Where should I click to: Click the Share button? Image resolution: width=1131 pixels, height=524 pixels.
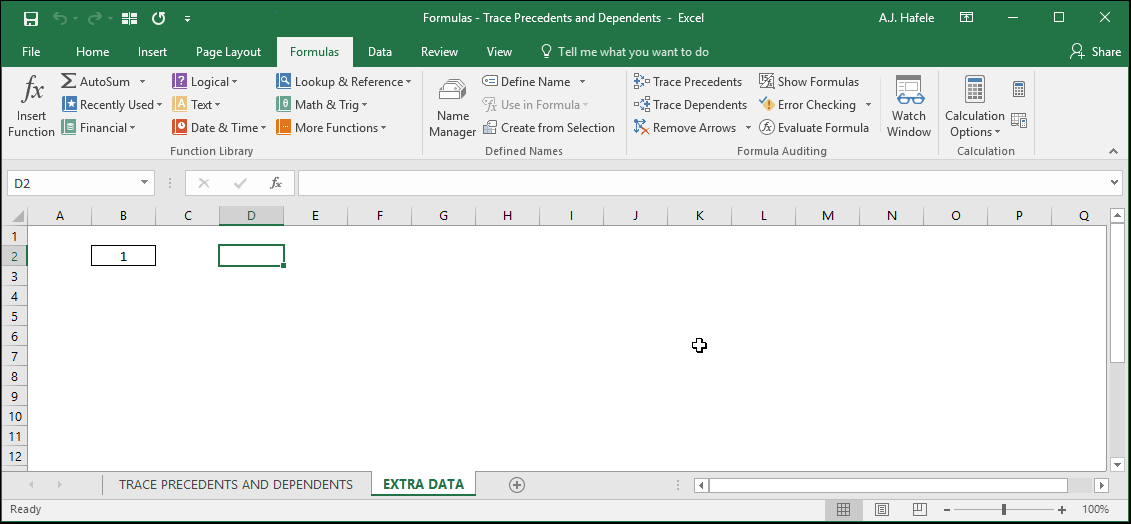coord(1096,52)
